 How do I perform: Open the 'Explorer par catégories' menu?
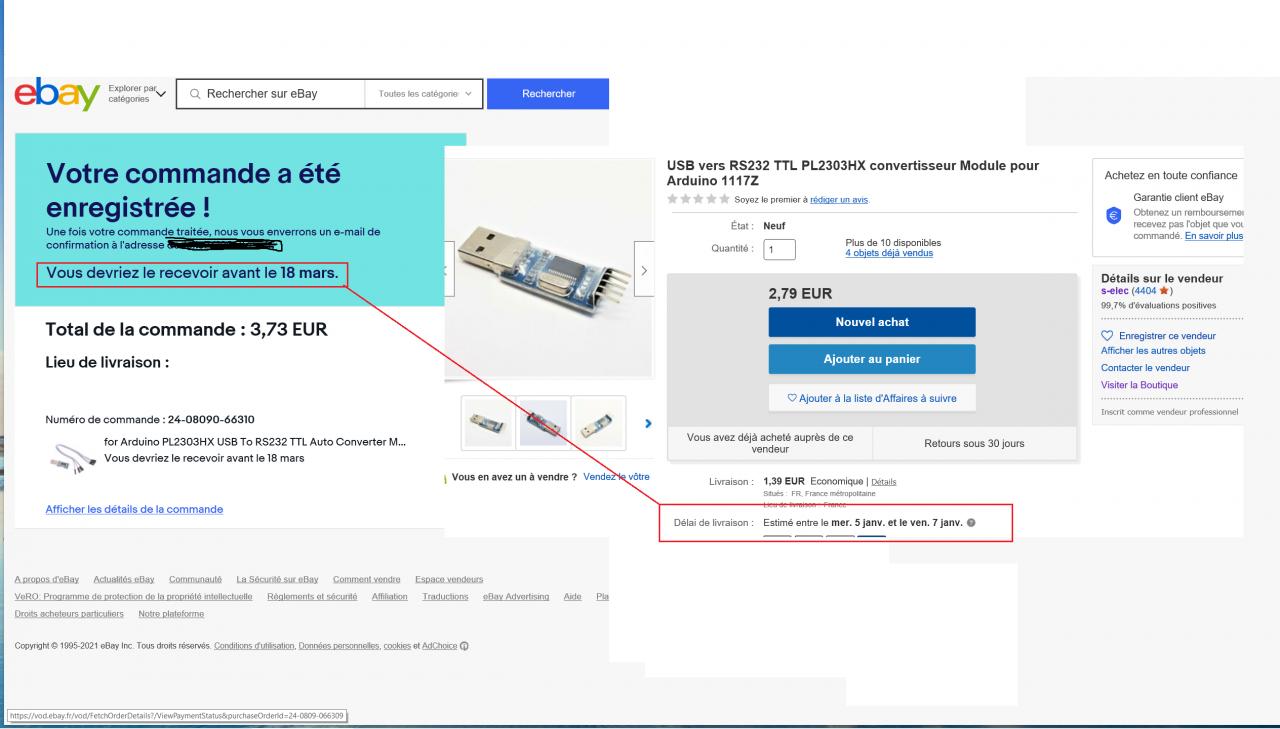(137, 94)
